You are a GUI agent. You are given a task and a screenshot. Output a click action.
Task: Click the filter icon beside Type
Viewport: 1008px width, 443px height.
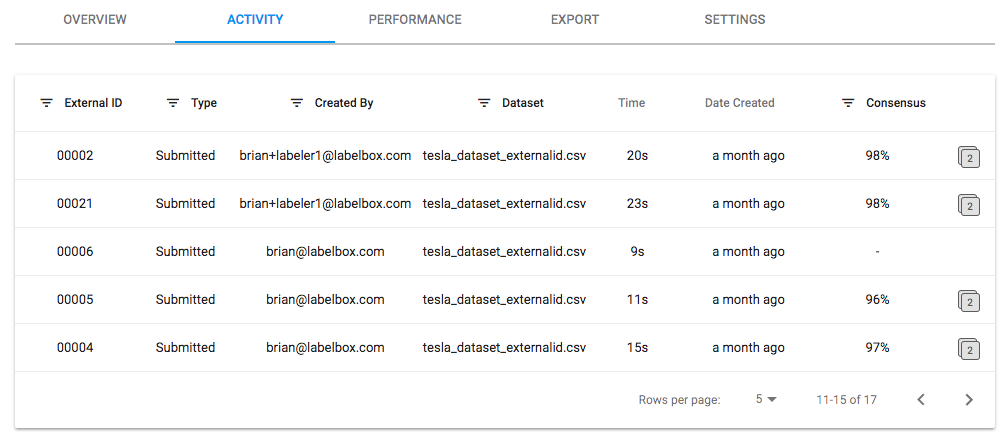pos(172,103)
